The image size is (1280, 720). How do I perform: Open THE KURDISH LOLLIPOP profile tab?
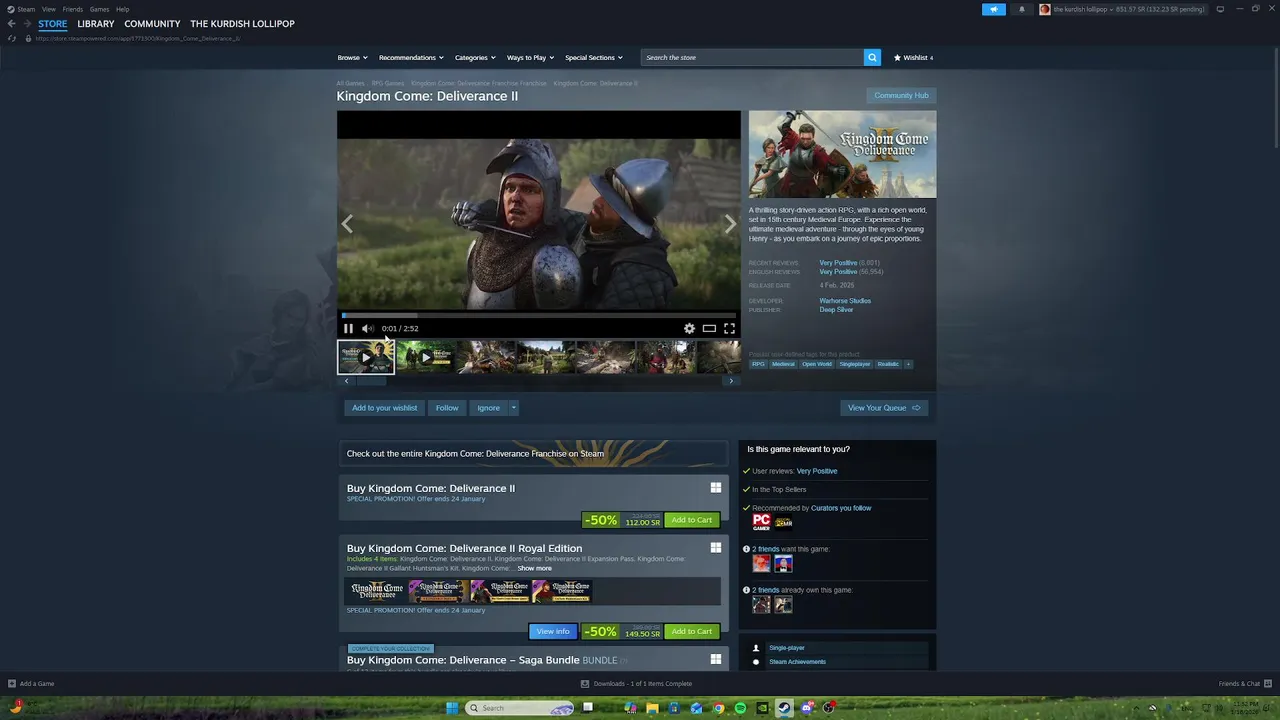click(242, 23)
